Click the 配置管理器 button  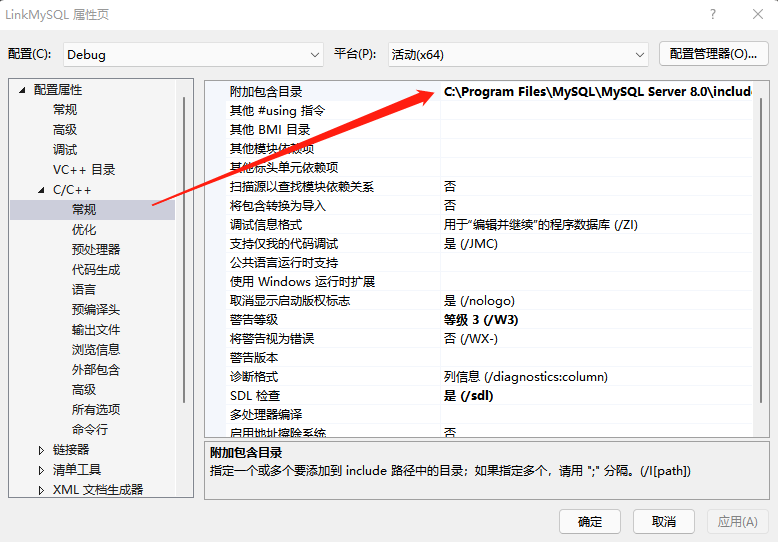coord(713,54)
